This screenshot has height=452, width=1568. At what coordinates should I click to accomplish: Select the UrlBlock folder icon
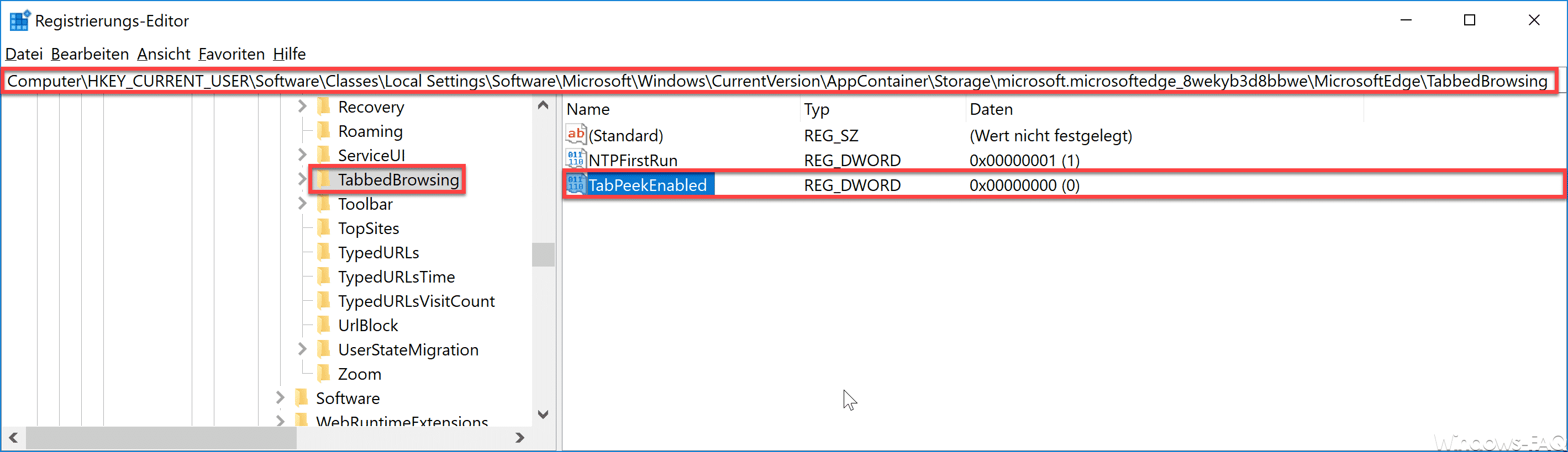click(324, 326)
